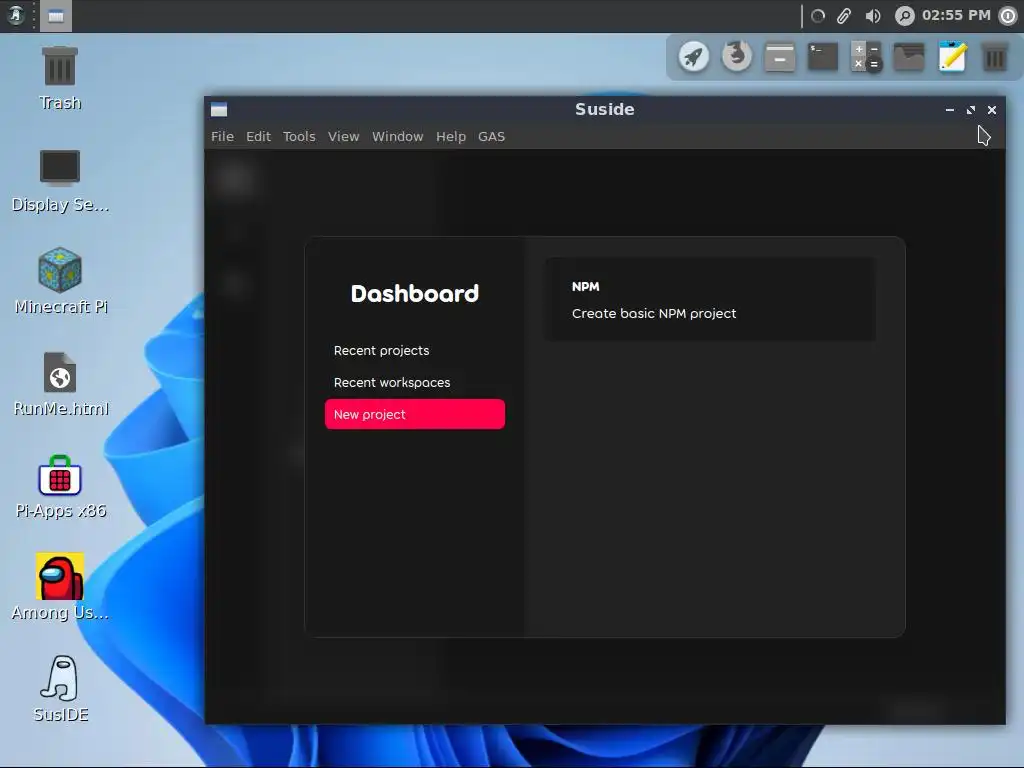
Task: Click the Suside window icon in title bar
Action: tap(219, 110)
